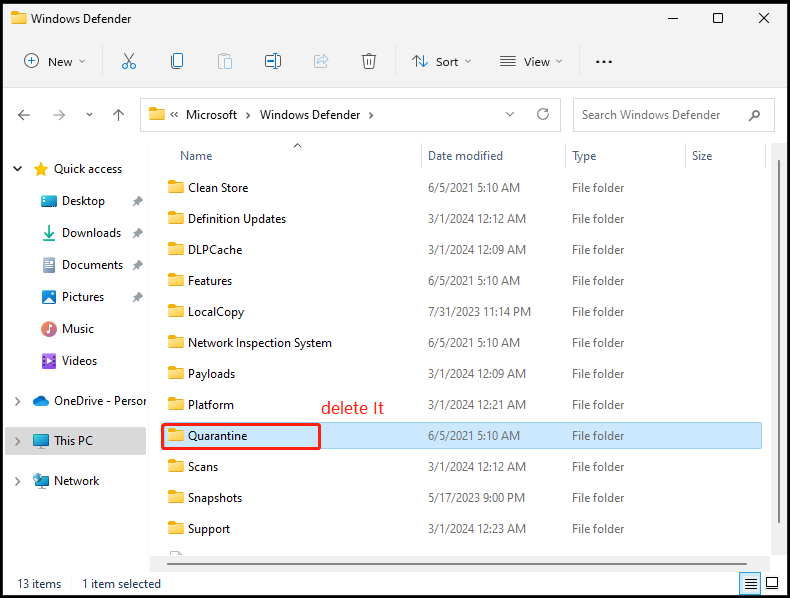This screenshot has height=598, width=790.
Task: Go back with the left arrow
Action: coord(24,115)
